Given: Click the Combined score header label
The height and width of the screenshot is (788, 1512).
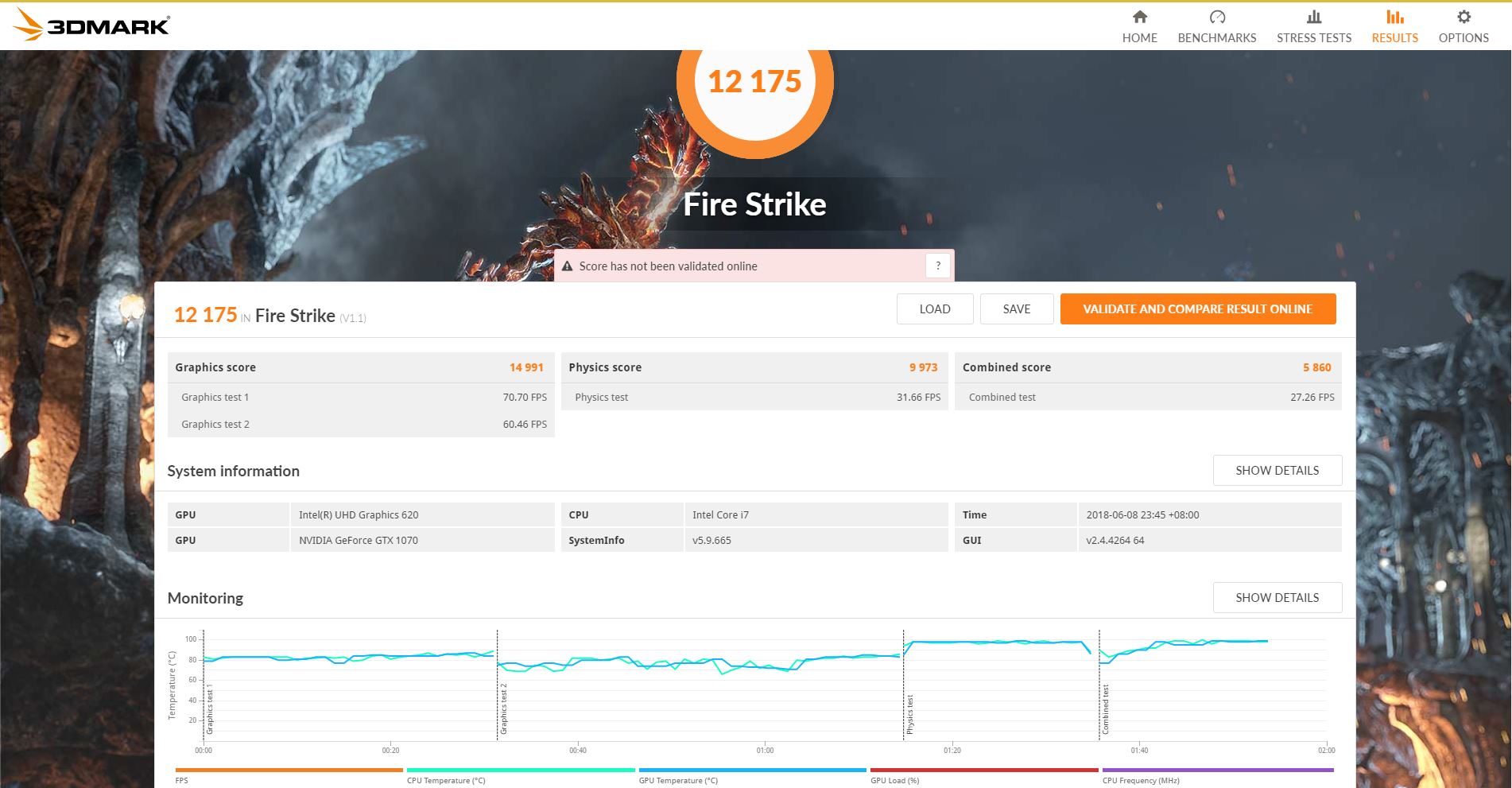Looking at the screenshot, I should click(x=1006, y=367).
